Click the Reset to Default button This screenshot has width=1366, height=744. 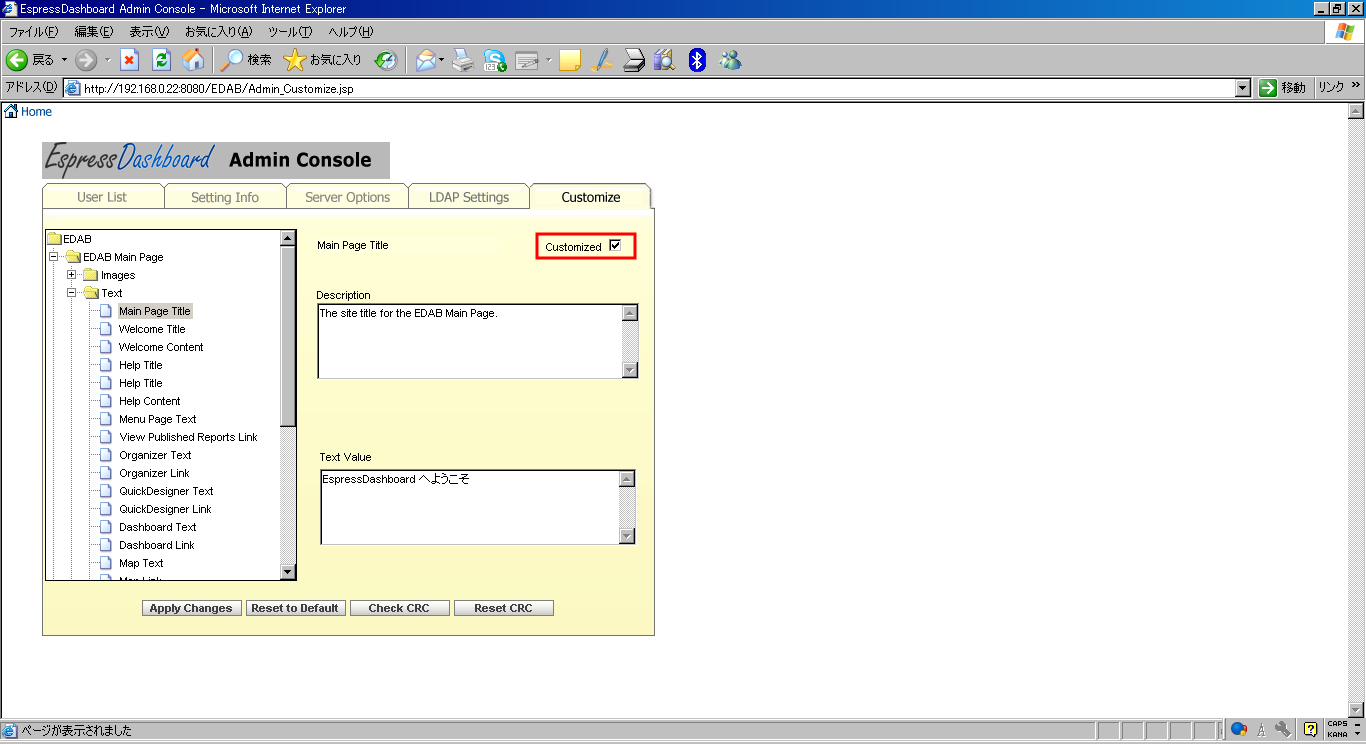[x=295, y=608]
